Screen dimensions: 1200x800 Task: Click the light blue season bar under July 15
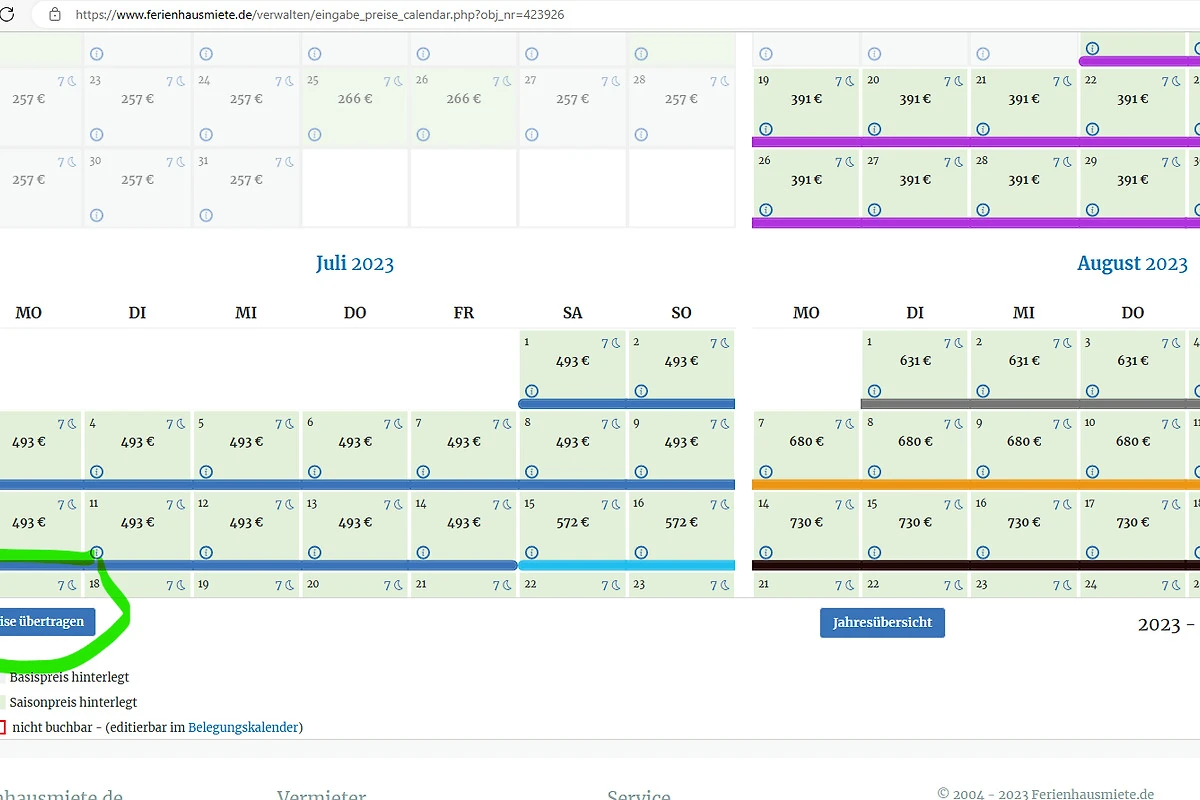tap(572, 565)
